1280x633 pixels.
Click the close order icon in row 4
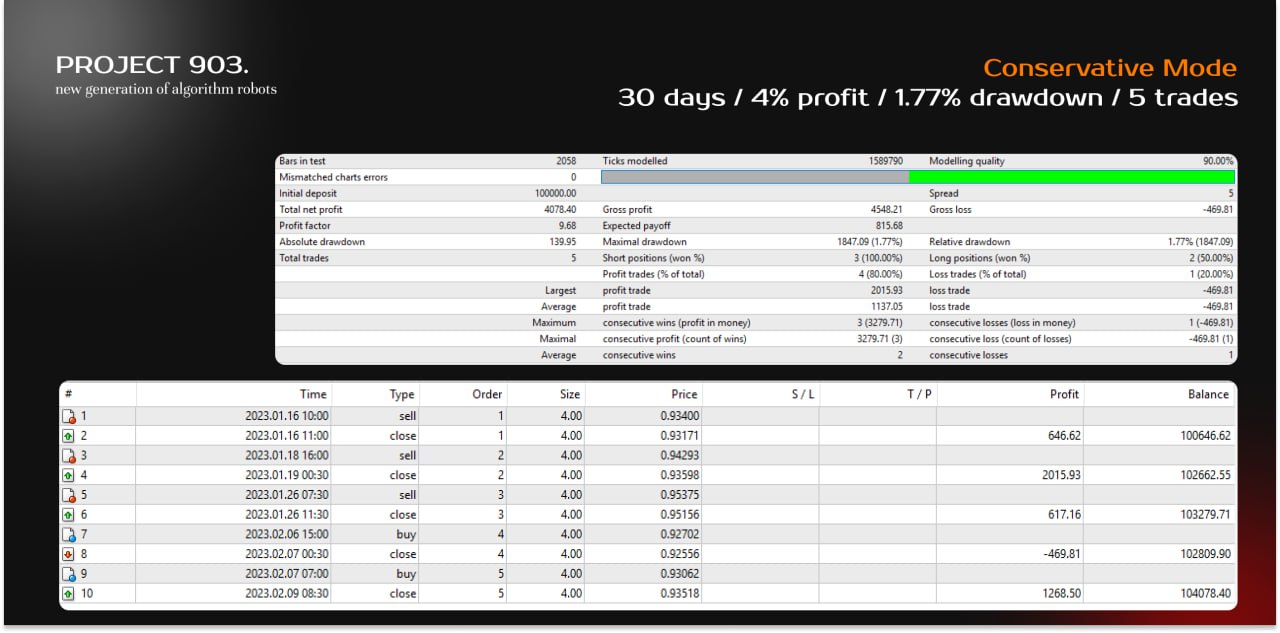pyautogui.click(x=69, y=475)
